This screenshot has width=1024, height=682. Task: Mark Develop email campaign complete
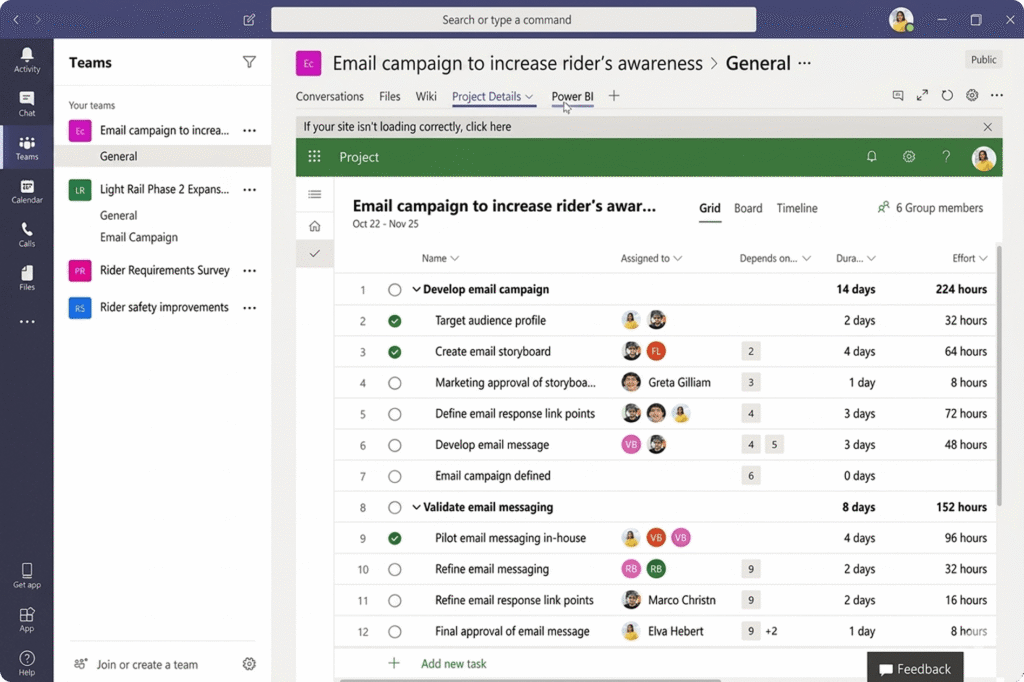(394, 289)
